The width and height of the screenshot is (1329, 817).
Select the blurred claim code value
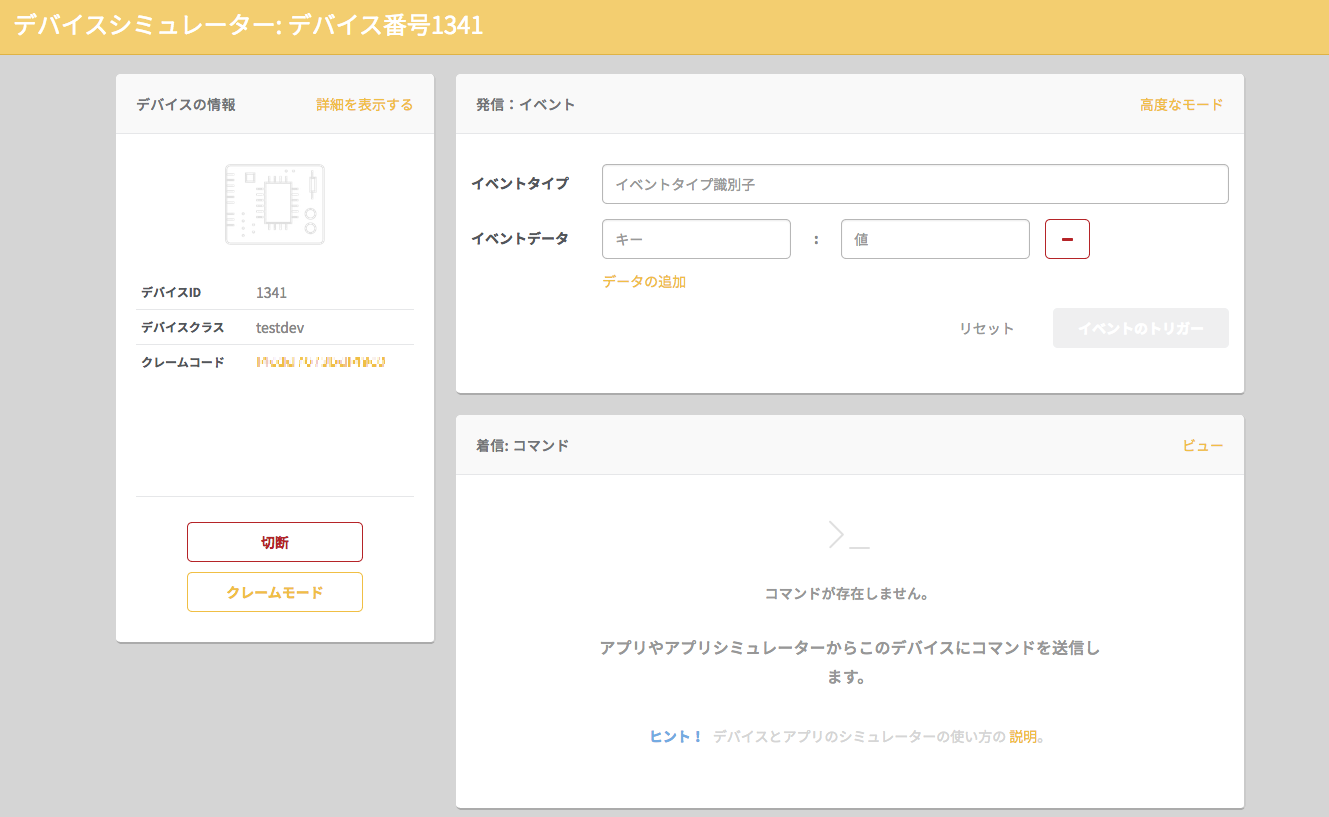tap(321, 361)
